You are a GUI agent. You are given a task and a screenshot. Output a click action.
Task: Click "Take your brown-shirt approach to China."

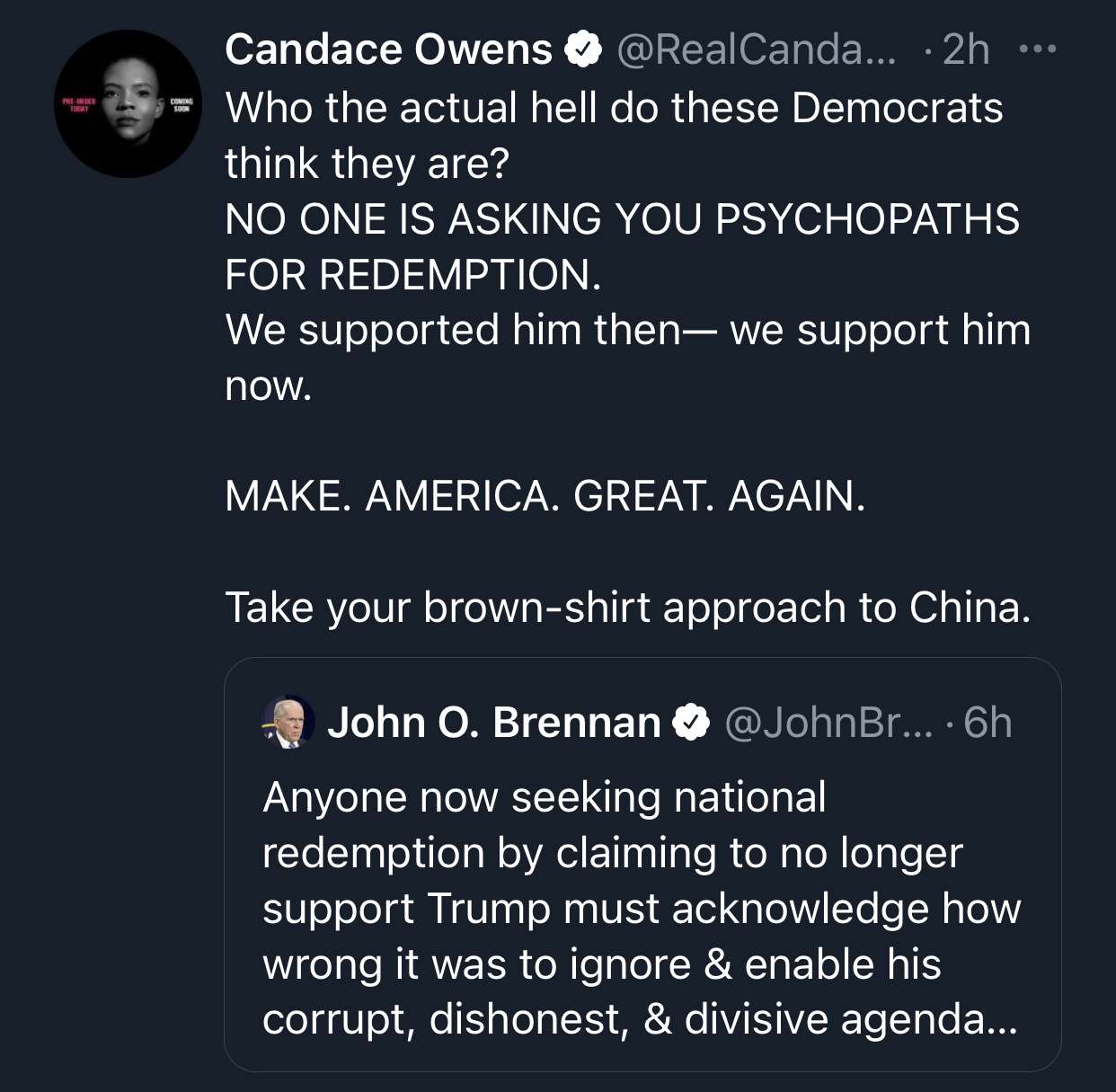627,607
